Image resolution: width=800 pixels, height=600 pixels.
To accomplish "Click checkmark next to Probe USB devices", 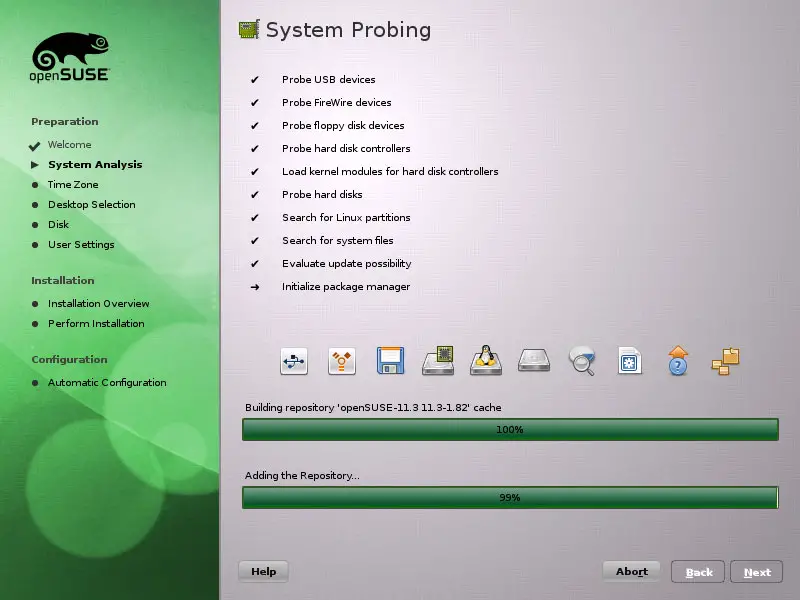I will tap(255, 80).
